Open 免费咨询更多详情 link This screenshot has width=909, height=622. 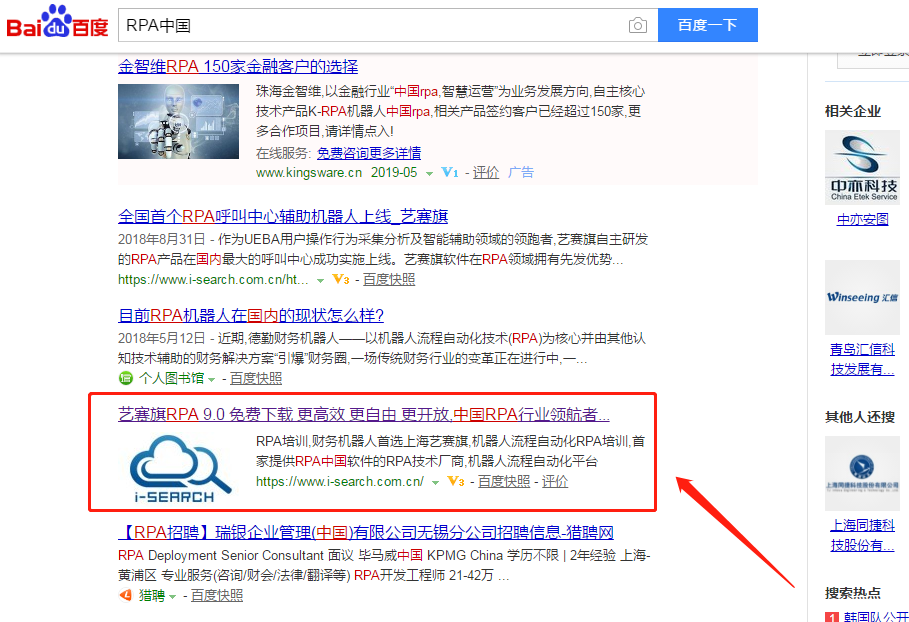[369, 153]
